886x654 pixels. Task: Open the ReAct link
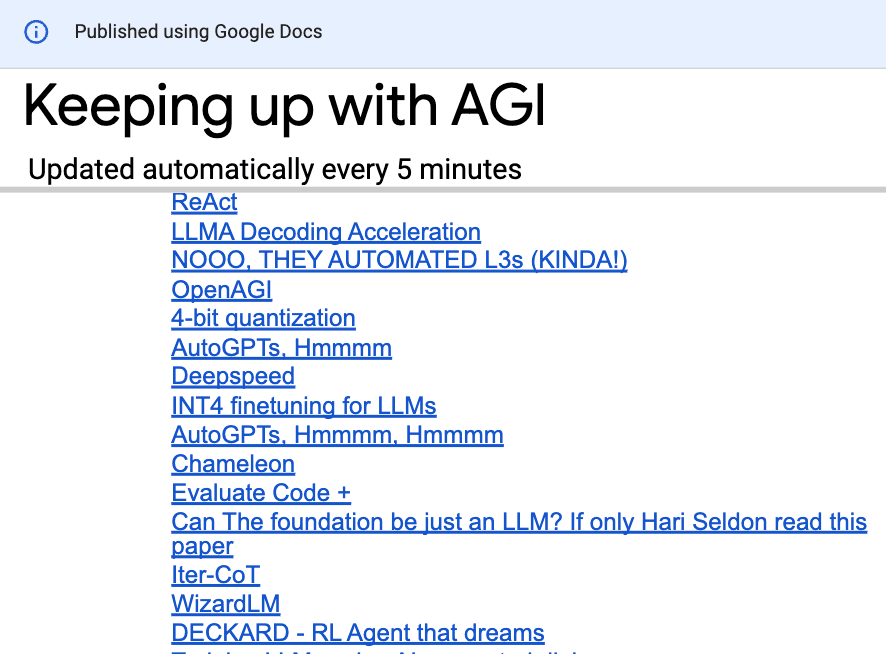tap(205, 202)
